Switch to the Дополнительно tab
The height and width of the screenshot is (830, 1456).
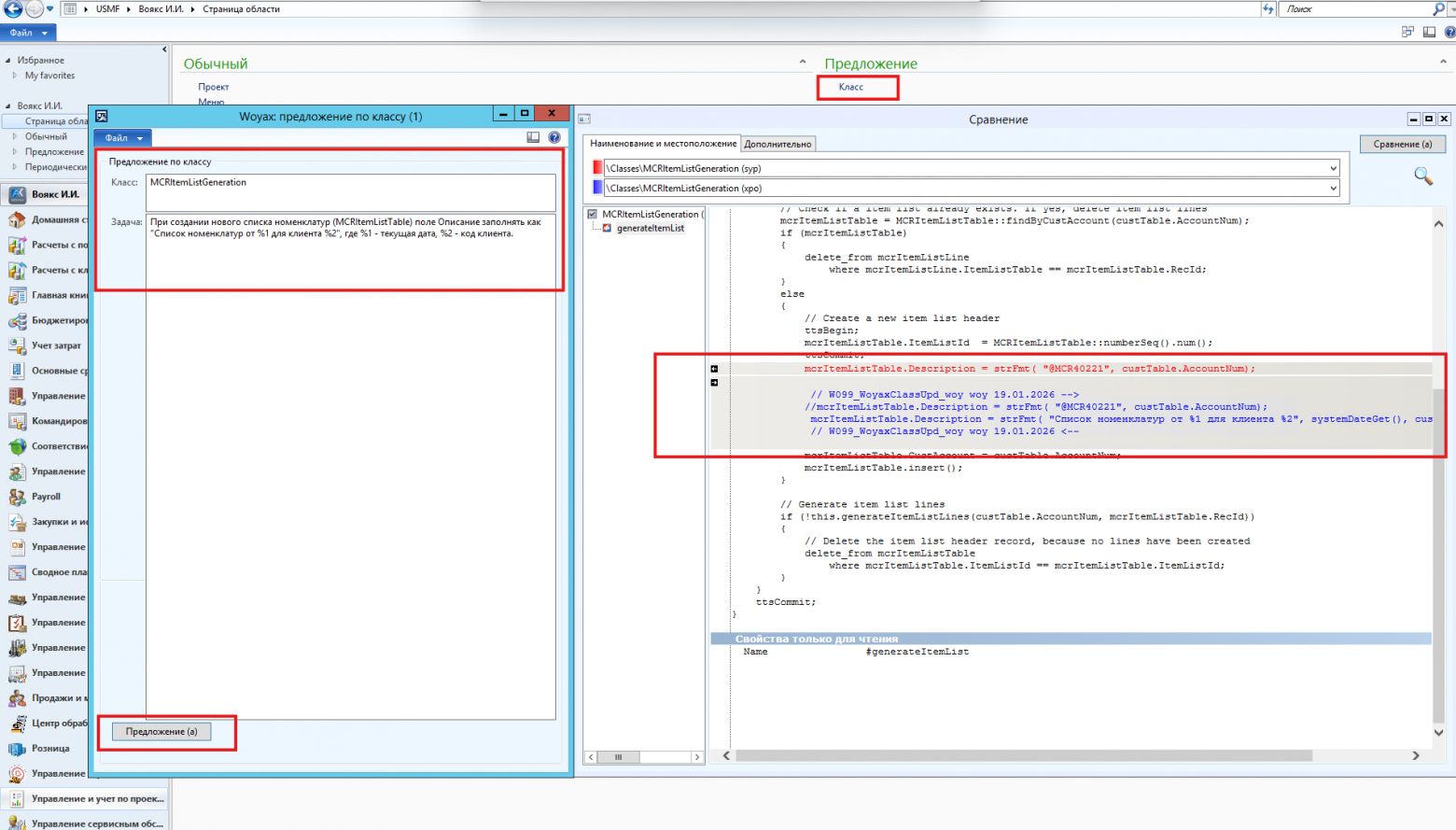(777, 144)
